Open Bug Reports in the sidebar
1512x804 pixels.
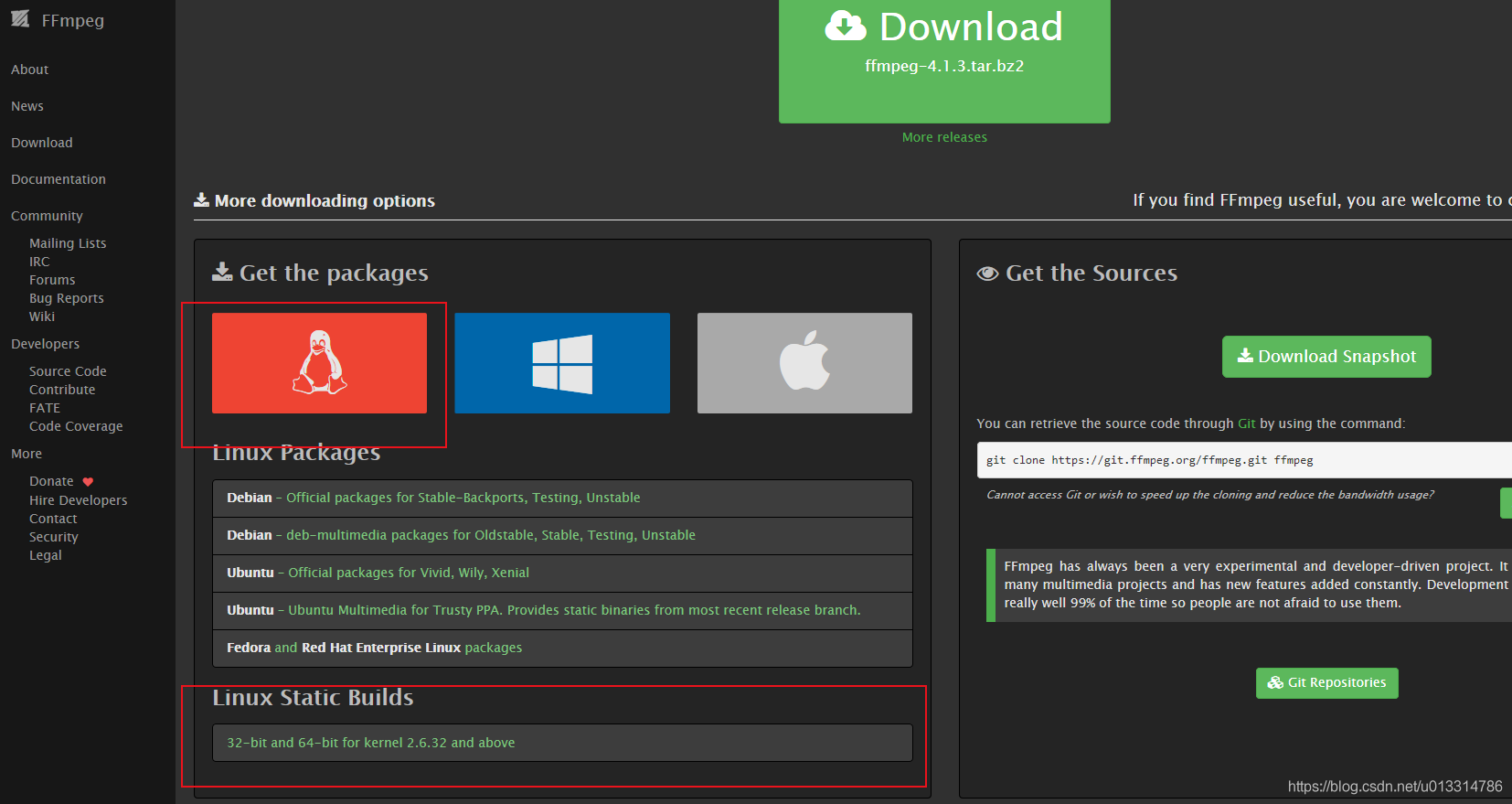point(67,298)
